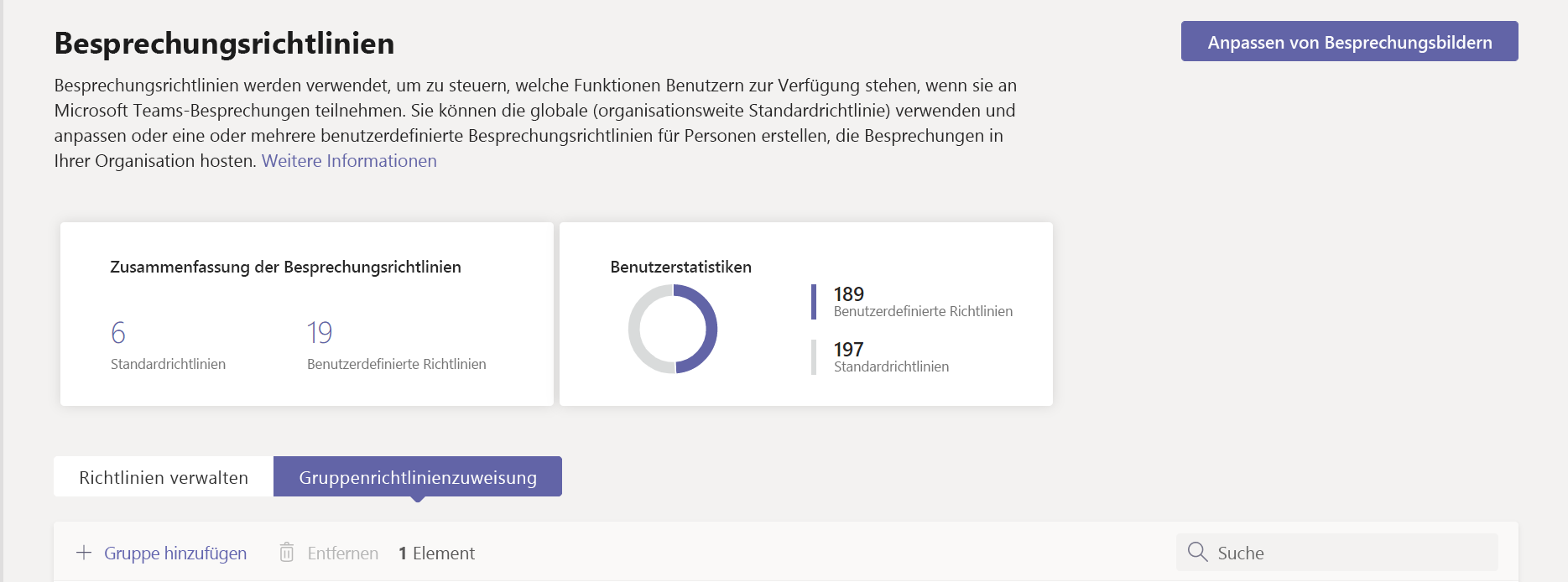Viewport: 1568px width, 582px height.
Task: Open the Weitere Informationen link
Action: click(x=349, y=161)
